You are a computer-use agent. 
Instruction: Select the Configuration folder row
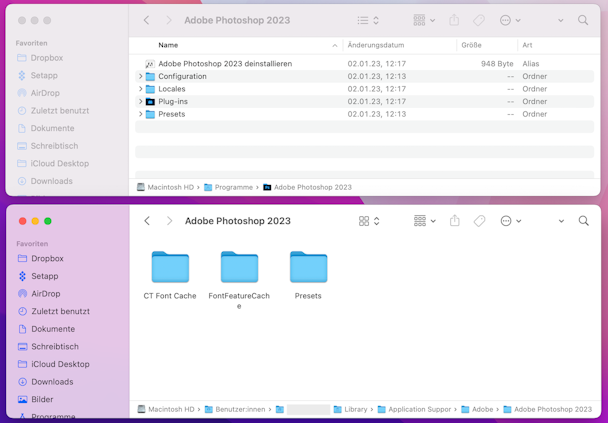point(364,76)
